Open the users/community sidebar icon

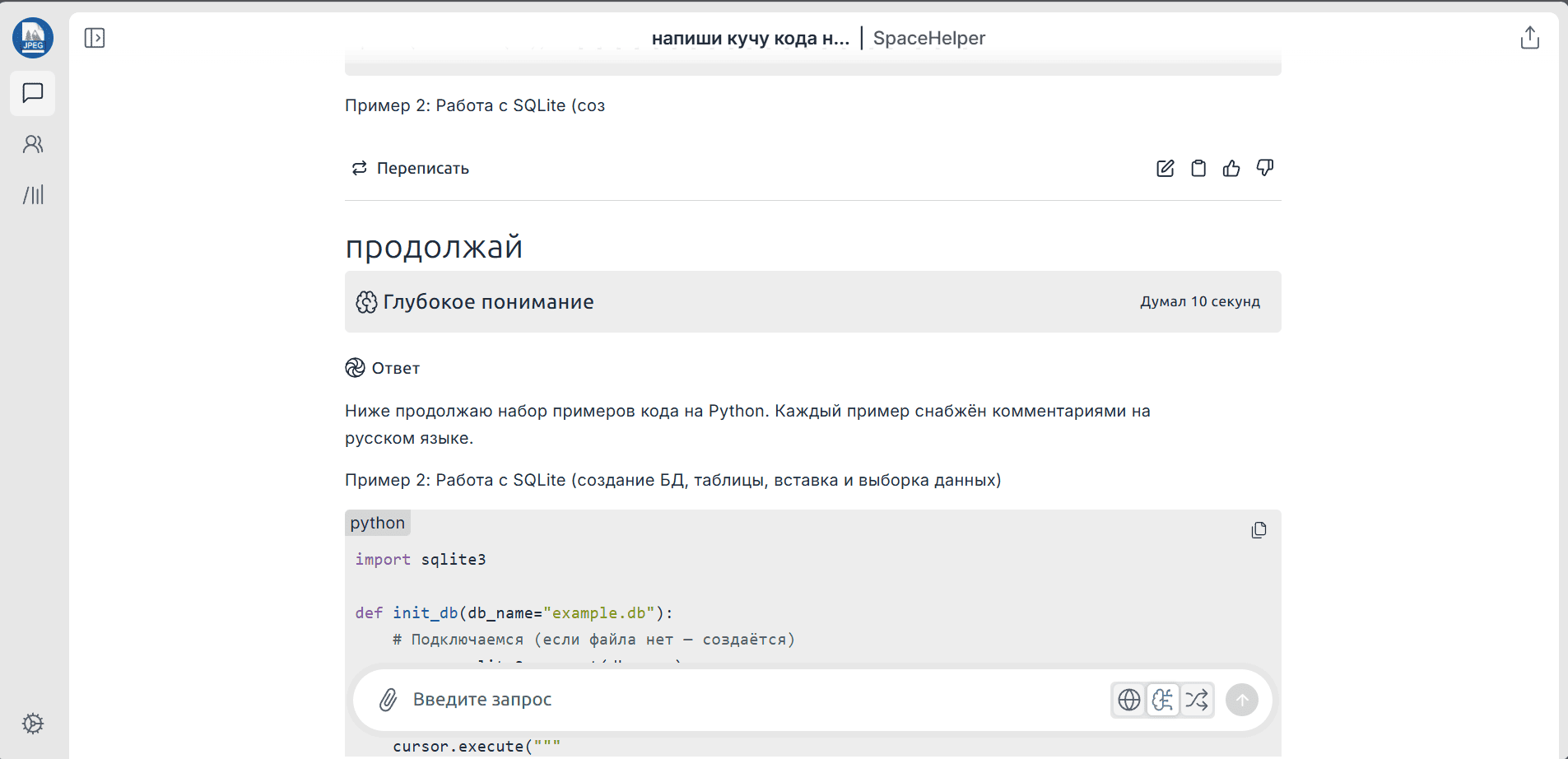(33, 144)
